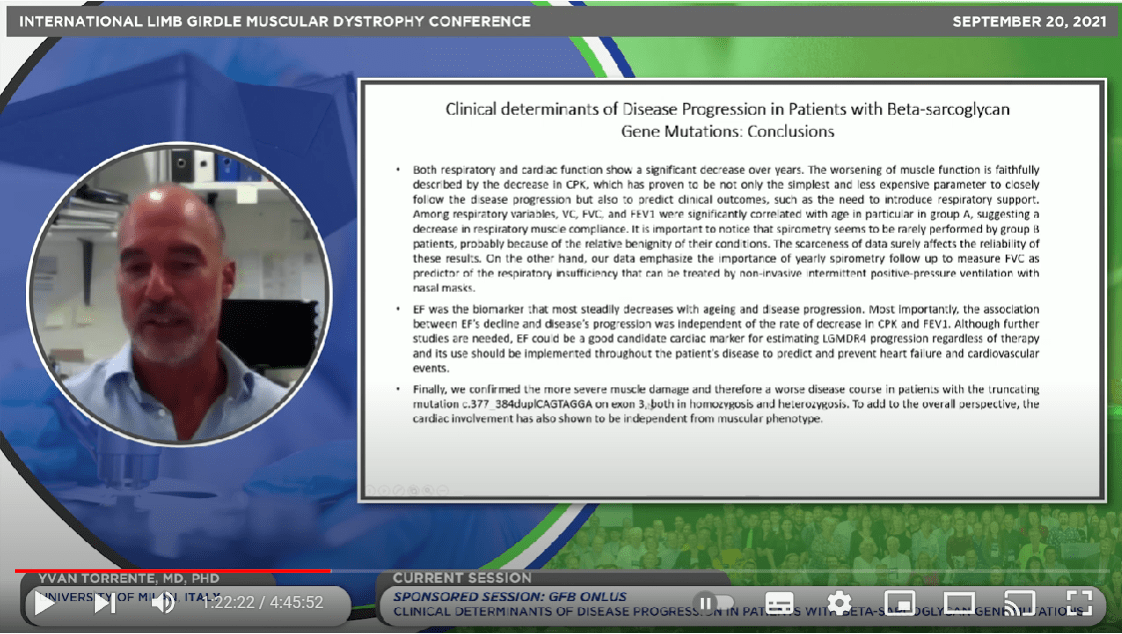
Task: Click the slide title about Beta-sarcoglycan
Action: (727, 120)
